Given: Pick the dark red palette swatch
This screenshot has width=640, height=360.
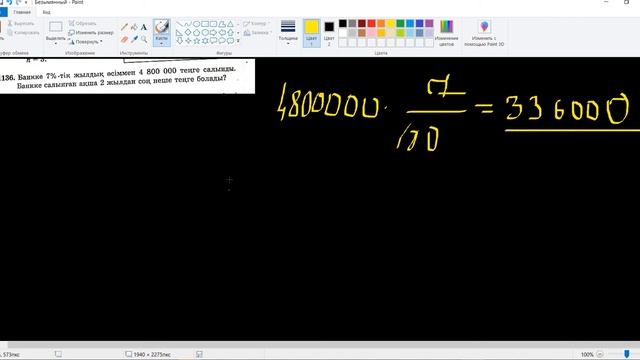Looking at the screenshot, I should pyautogui.click(x=362, y=23).
